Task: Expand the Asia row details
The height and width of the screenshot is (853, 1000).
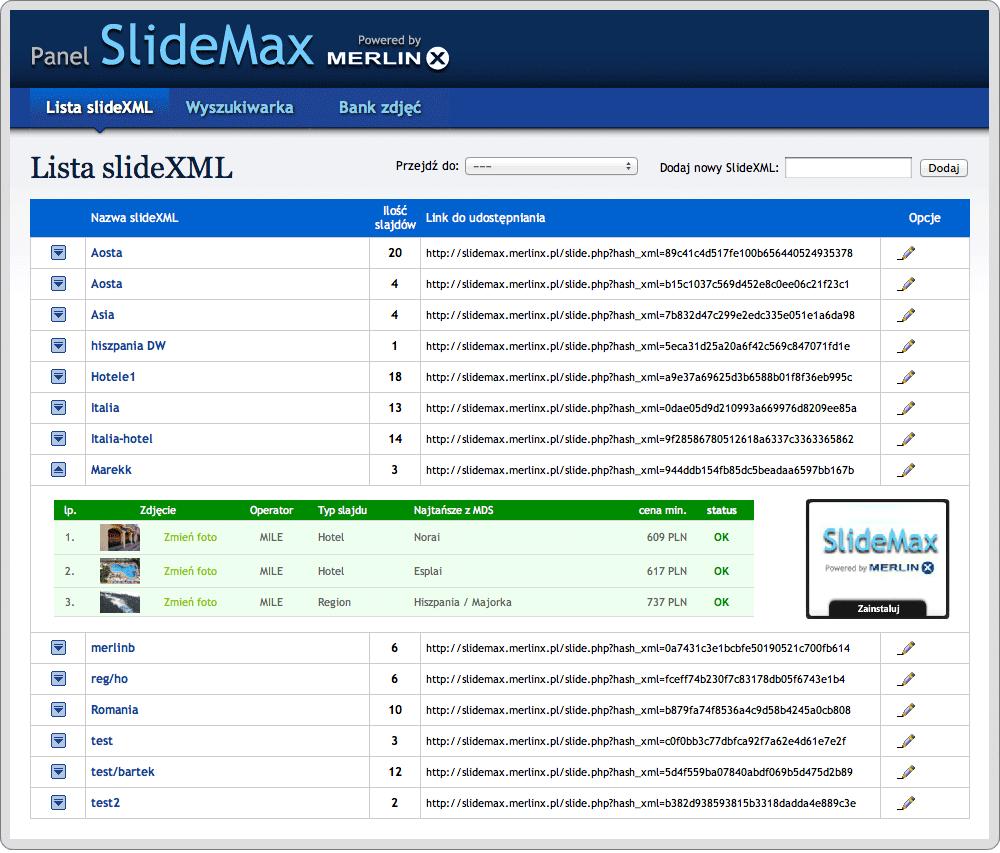Action: pyautogui.click(x=58, y=314)
